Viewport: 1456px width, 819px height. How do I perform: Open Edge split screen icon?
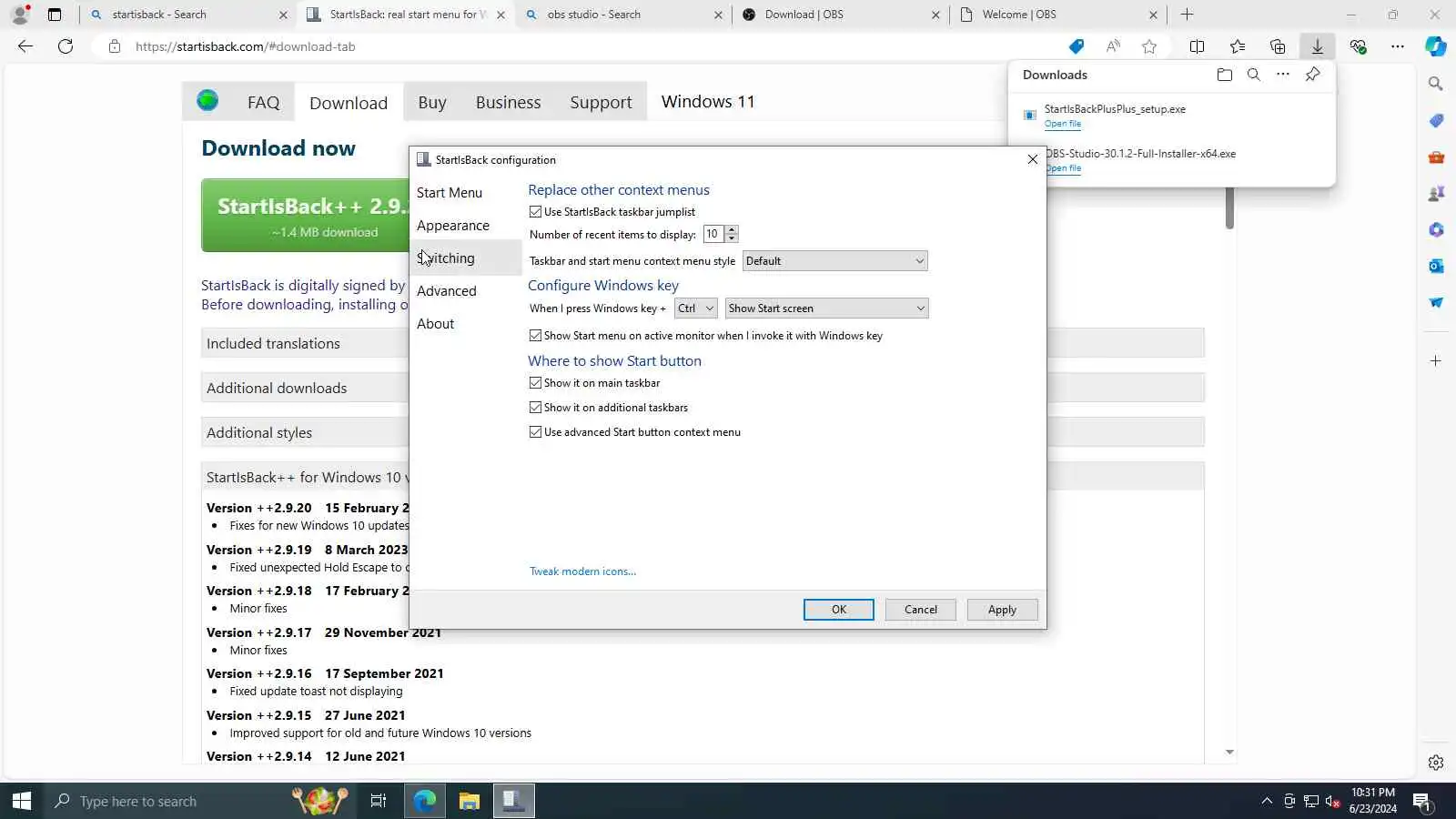coord(1197,46)
